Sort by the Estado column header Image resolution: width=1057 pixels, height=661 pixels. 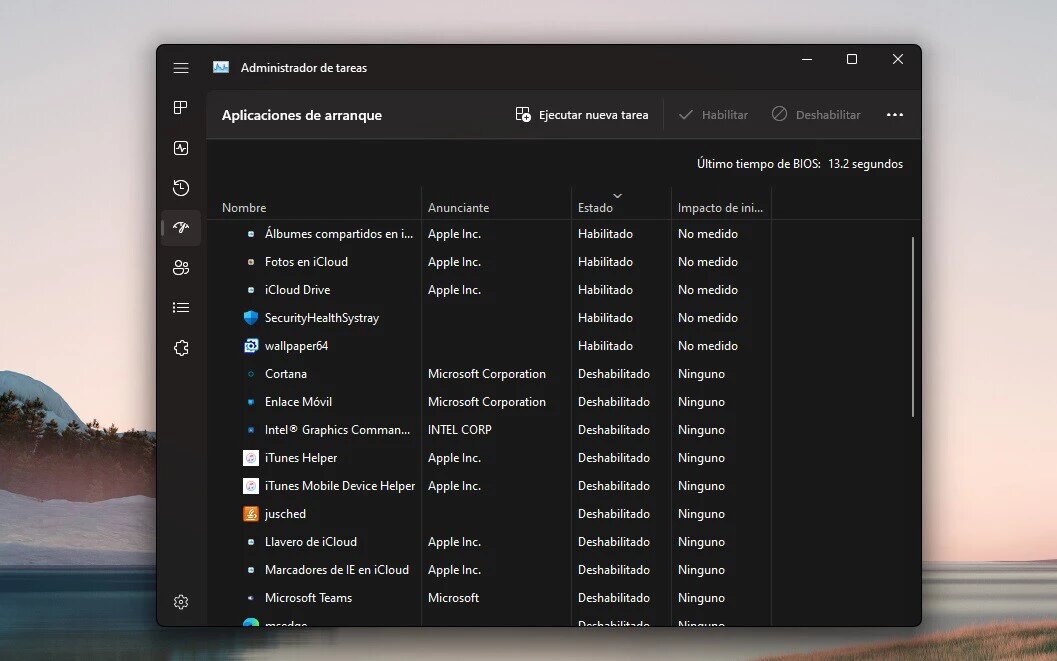[596, 208]
